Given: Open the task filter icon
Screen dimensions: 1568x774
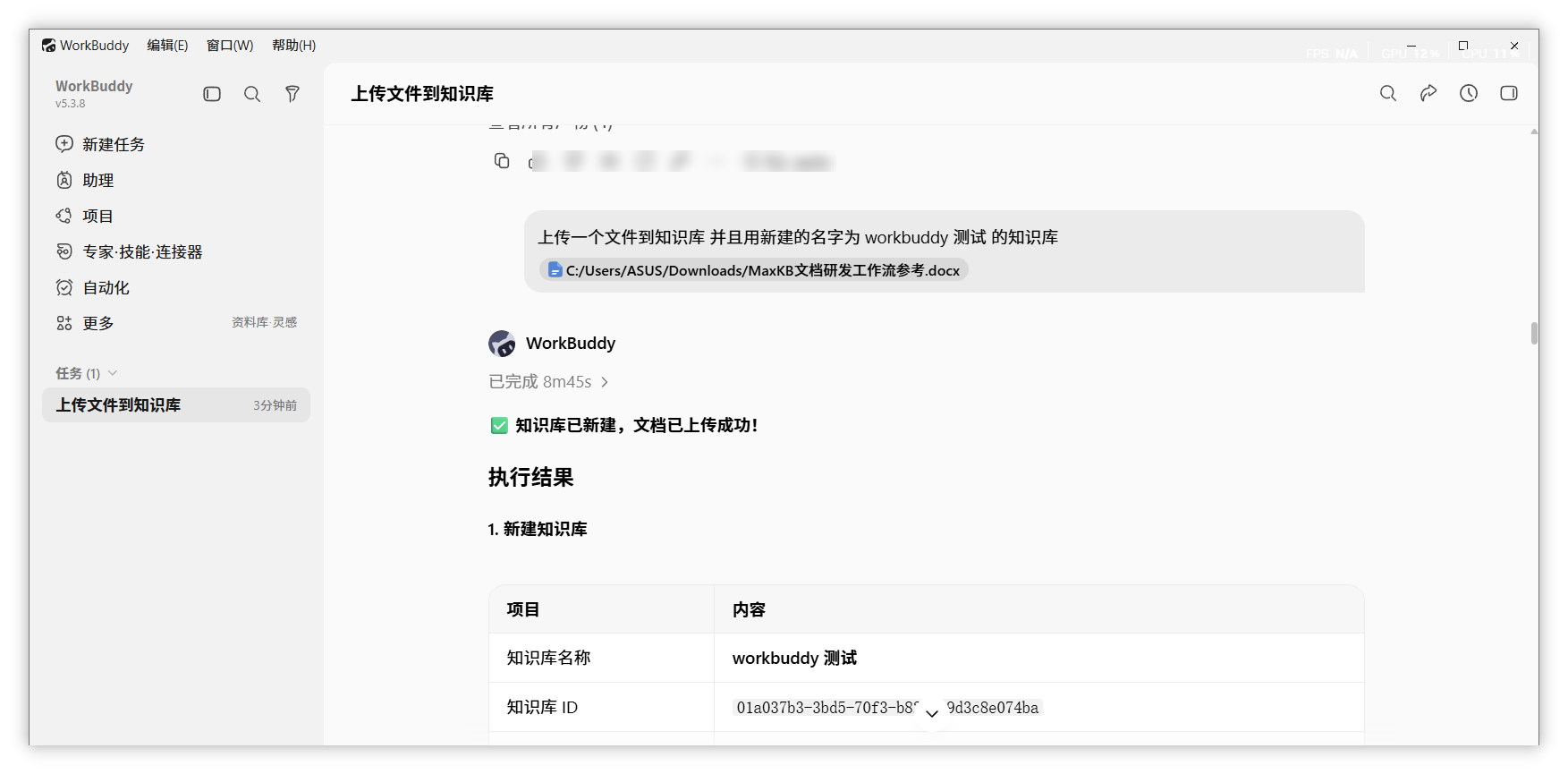Looking at the screenshot, I should click(x=292, y=94).
